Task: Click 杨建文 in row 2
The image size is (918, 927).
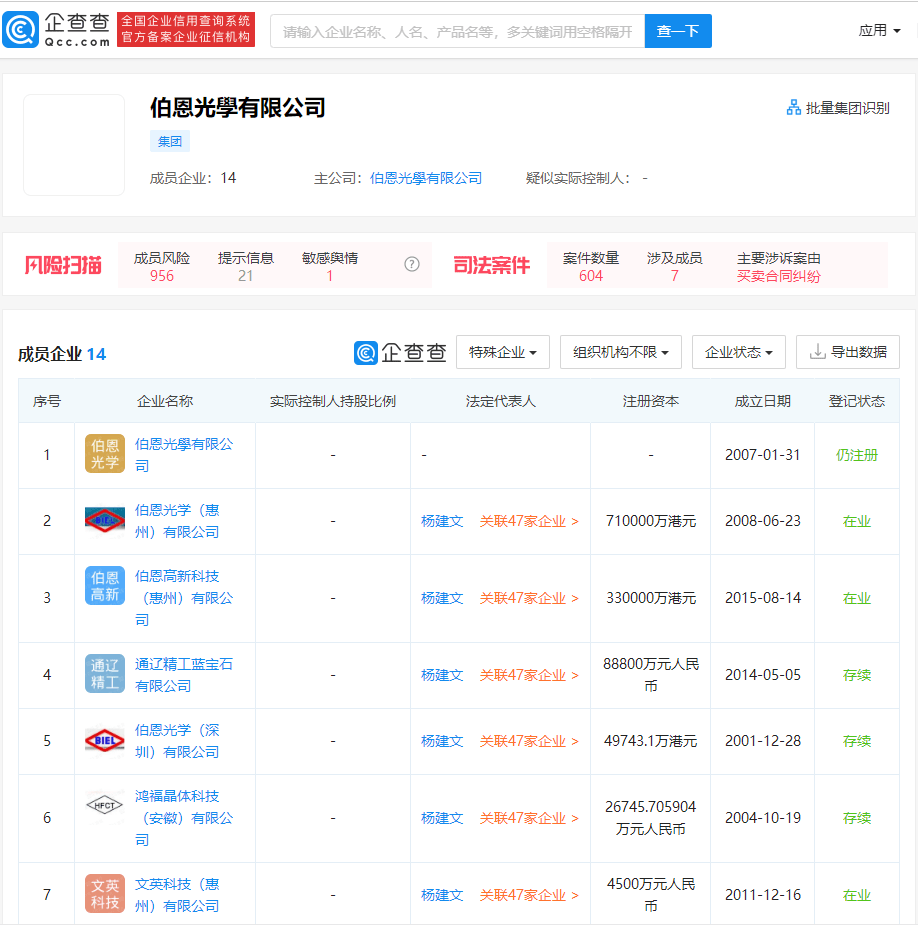Action: pos(442,521)
